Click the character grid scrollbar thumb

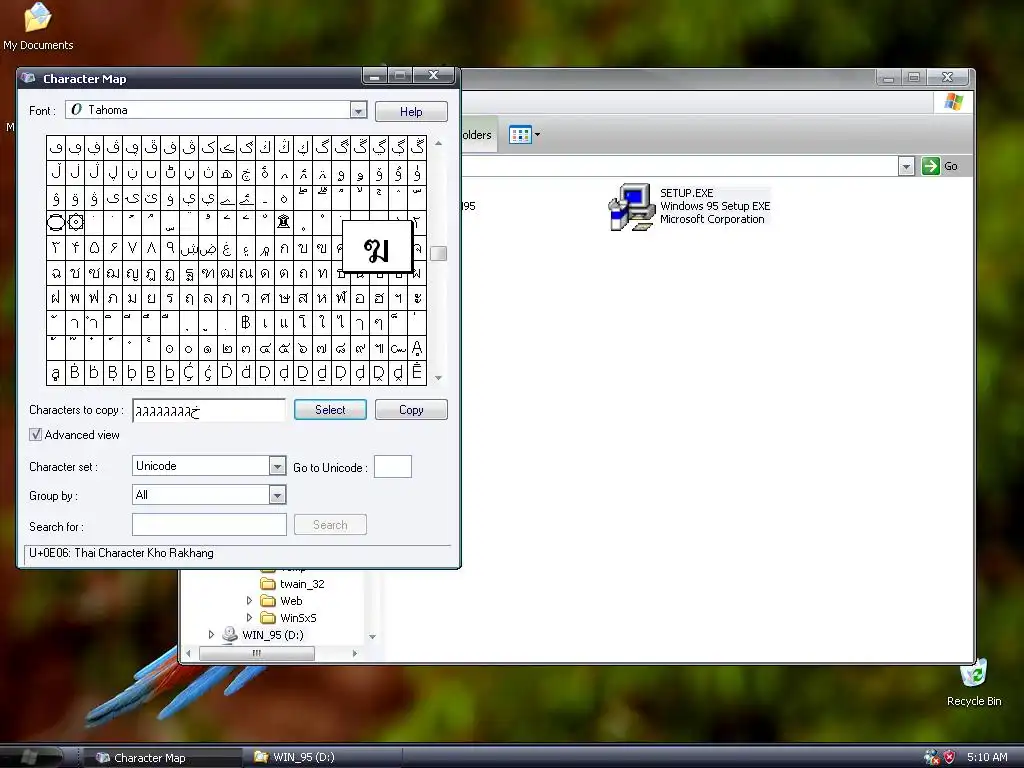click(x=438, y=253)
